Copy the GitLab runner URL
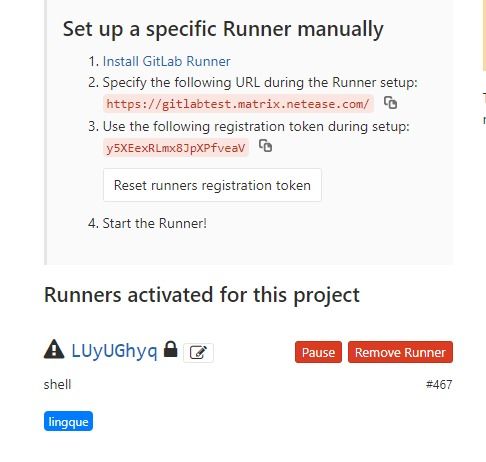The width and height of the screenshot is (486, 462). (390, 103)
